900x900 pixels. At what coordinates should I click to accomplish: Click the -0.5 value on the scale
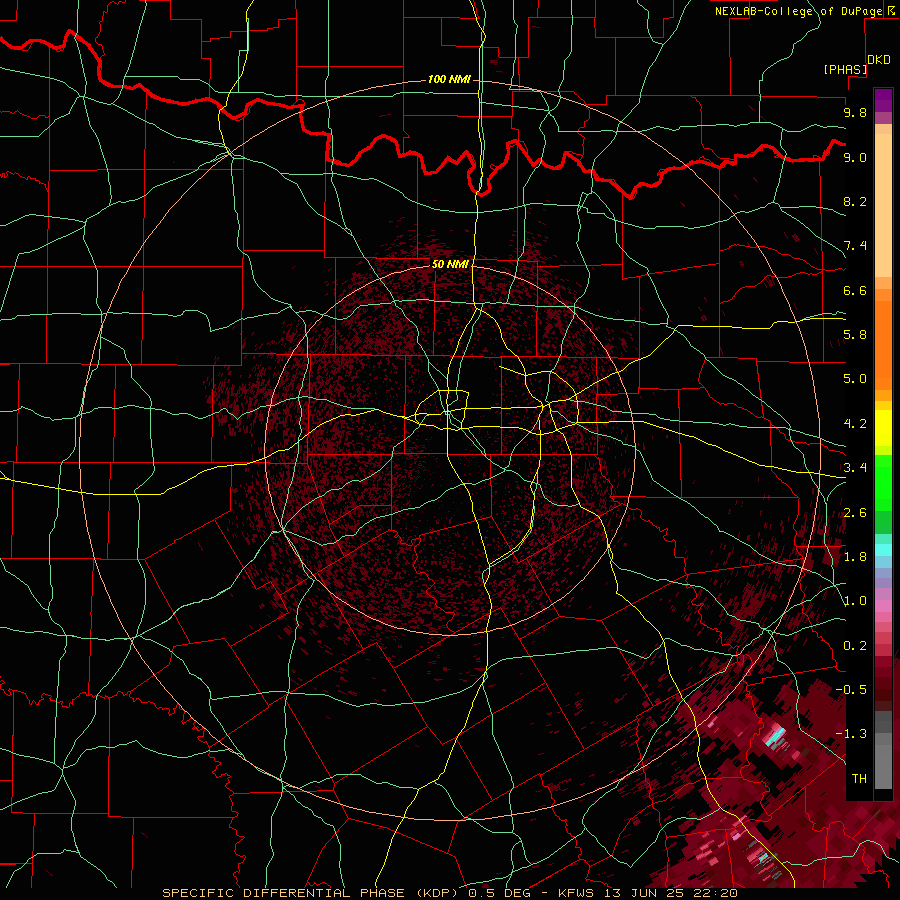[851, 689]
